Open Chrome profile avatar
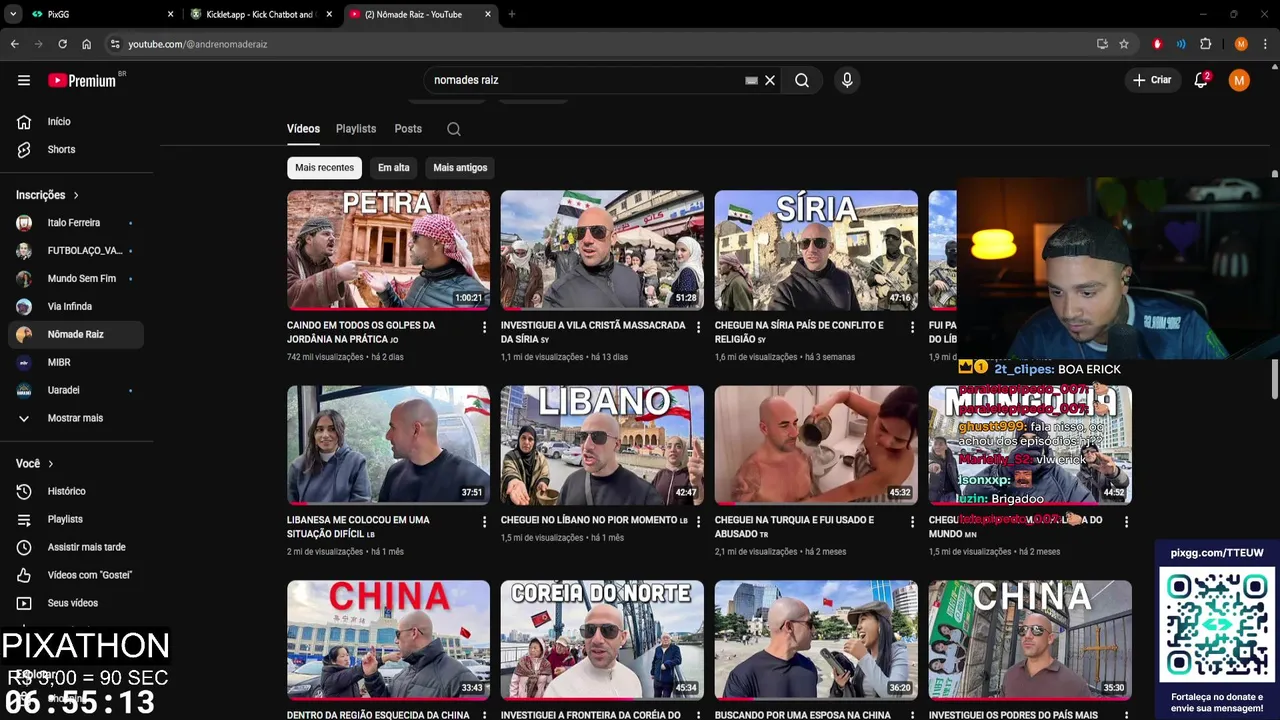Image resolution: width=1280 pixels, height=720 pixels. (1241, 44)
